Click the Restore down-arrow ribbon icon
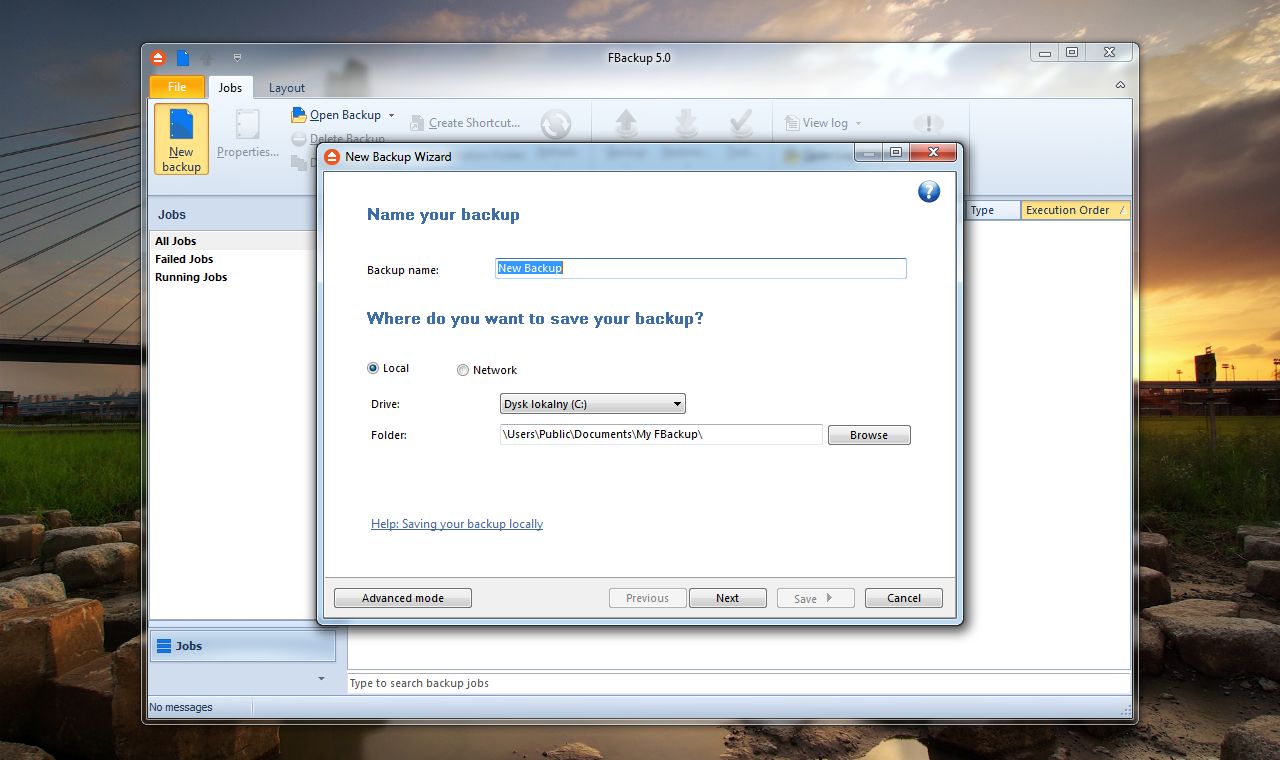Screen dimensions: 1280x760 [x=686, y=125]
